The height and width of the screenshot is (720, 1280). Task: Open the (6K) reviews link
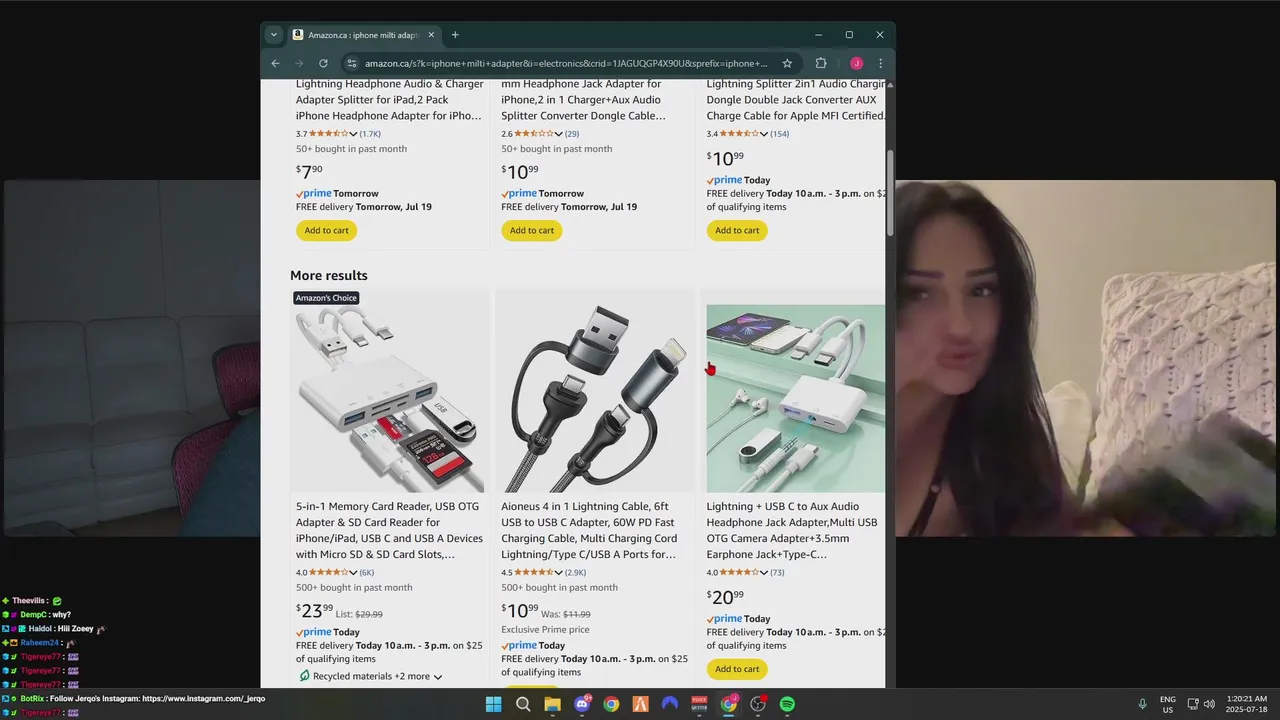367,573
